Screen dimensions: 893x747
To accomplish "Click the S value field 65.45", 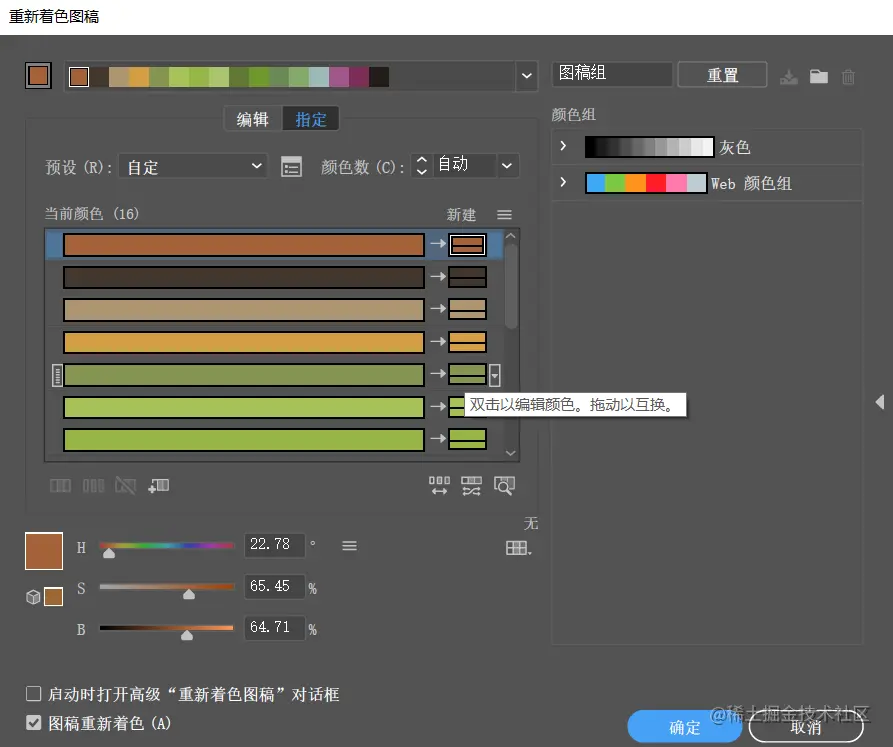I will tap(275, 586).
